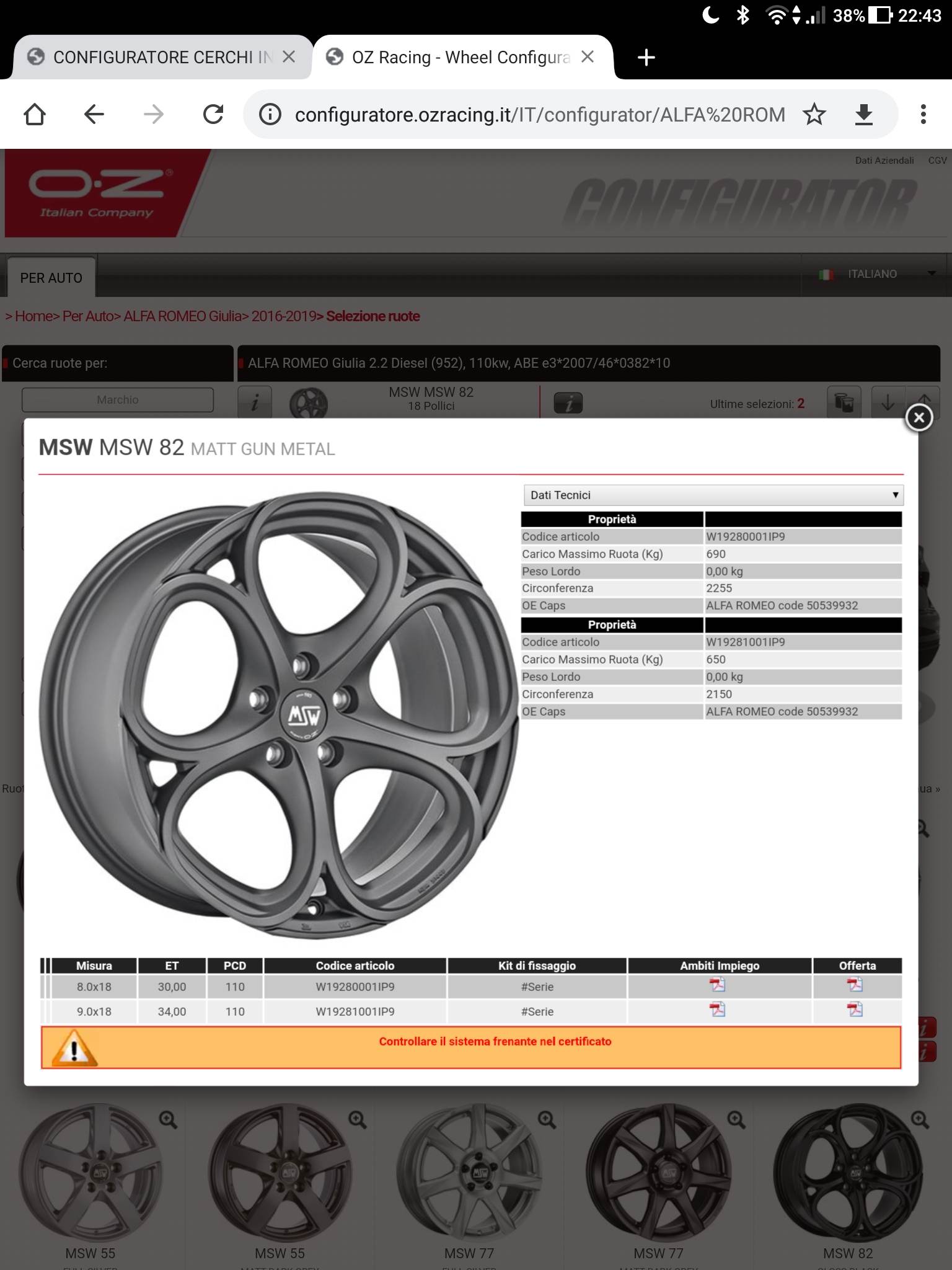Tap the download icon in the toolbar
The image size is (952, 1270).
pos(863,115)
